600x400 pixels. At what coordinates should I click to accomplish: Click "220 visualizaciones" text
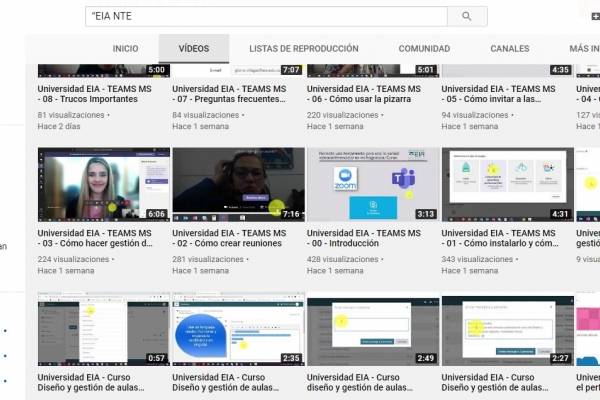pos(342,115)
